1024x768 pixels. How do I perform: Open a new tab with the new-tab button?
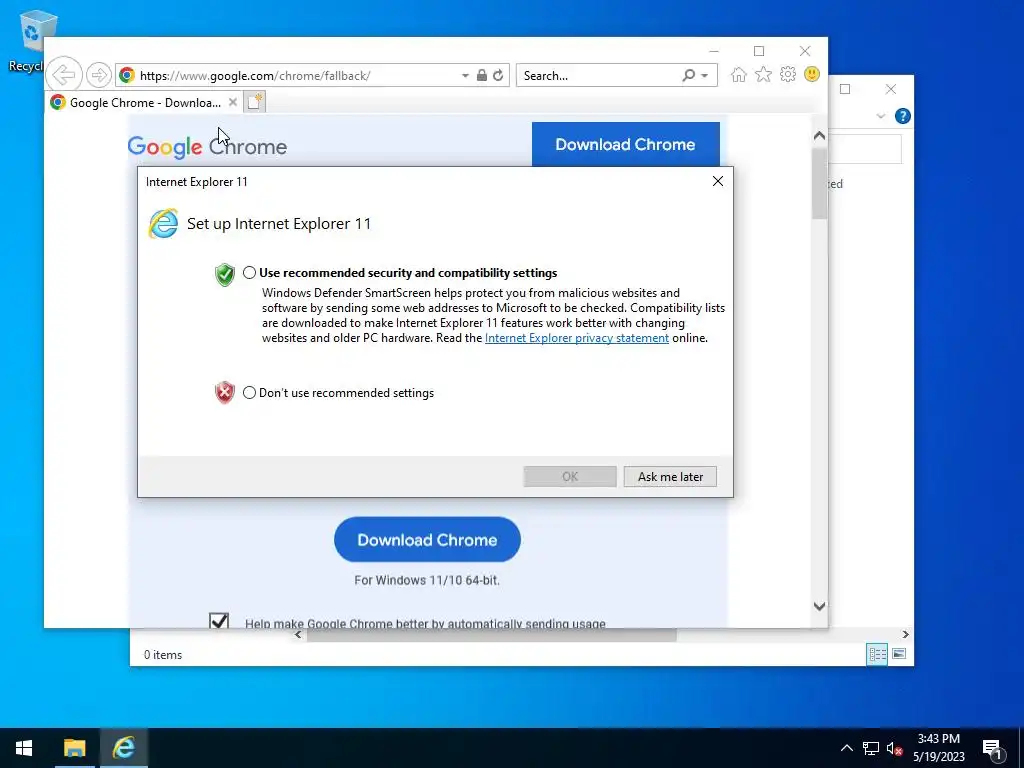[x=255, y=102]
